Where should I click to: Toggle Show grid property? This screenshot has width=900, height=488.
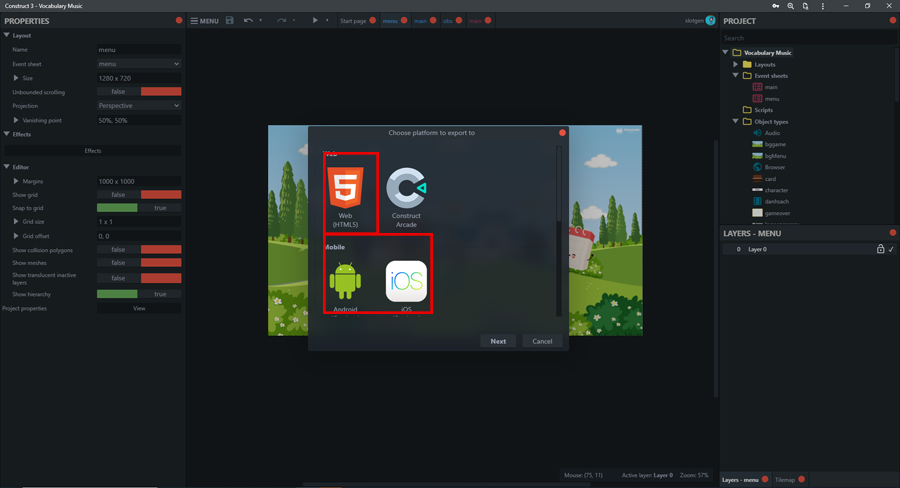(139, 195)
